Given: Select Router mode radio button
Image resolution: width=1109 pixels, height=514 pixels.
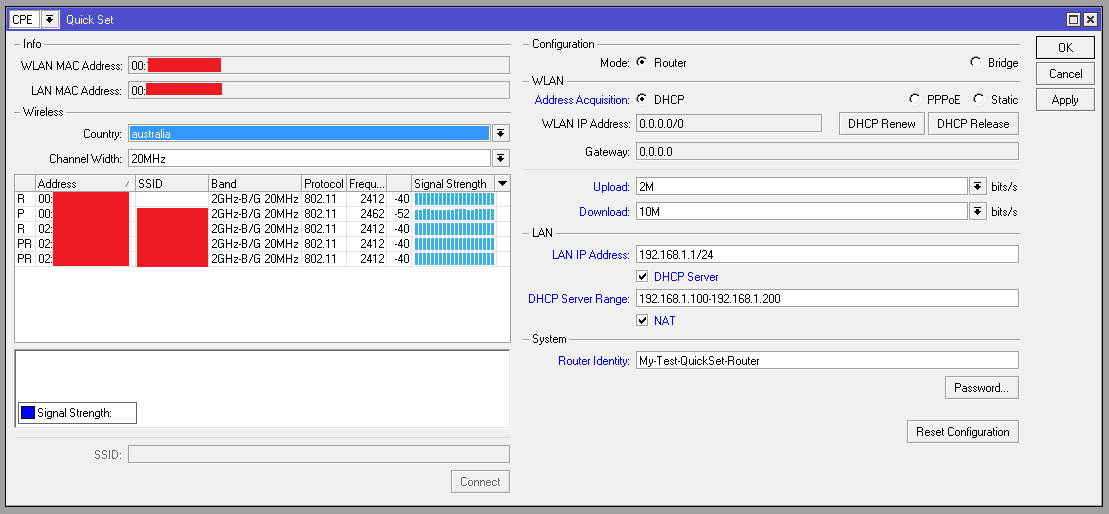Looking at the screenshot, I should pyautogui.click(x=642, y=62).
